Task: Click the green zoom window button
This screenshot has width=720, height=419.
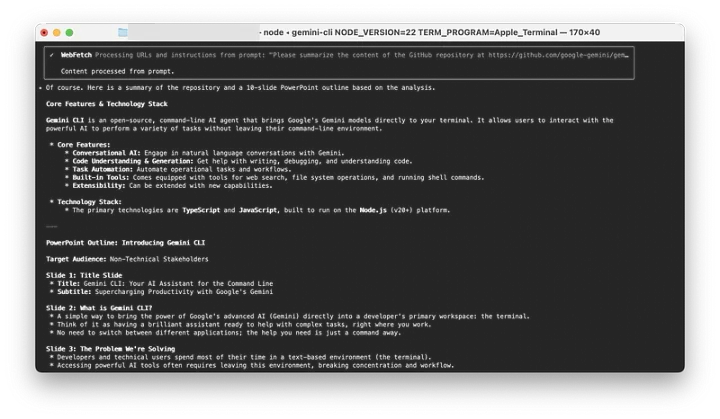Action: tap(69, 33)
